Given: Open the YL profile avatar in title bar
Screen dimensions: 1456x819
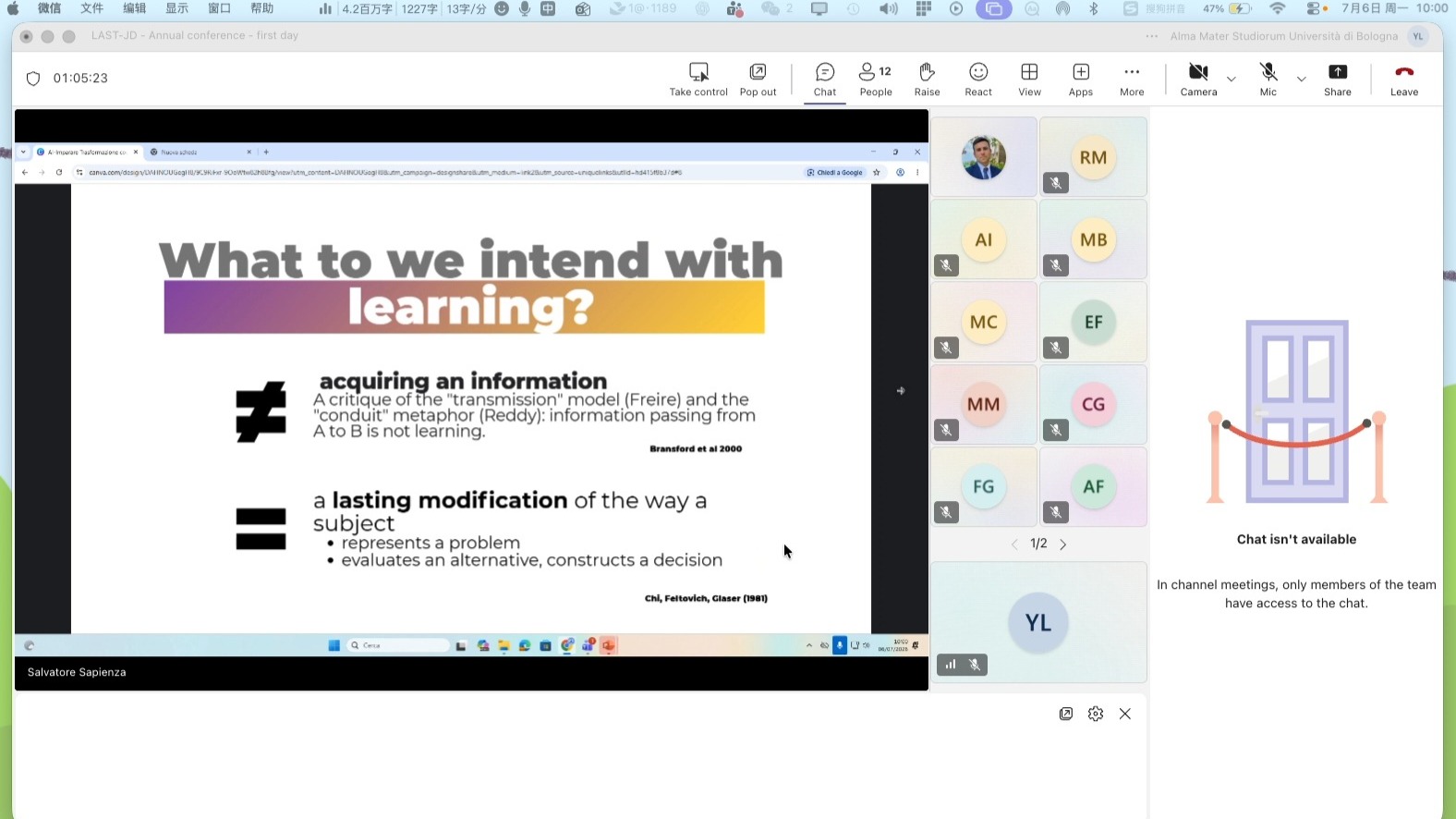Looking at the screenshot, I should [1418, 36].
